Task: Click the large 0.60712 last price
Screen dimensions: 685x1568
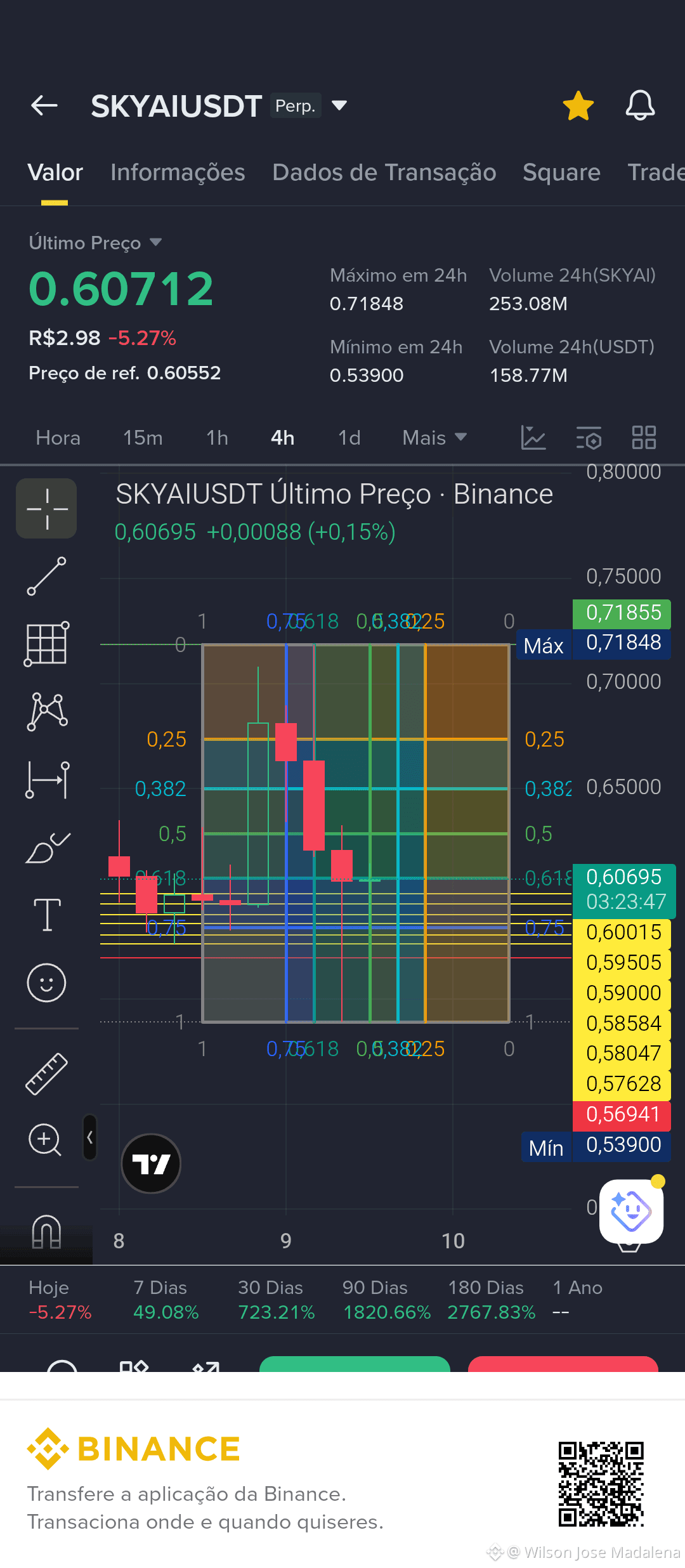Action: (x=121, y=289)
